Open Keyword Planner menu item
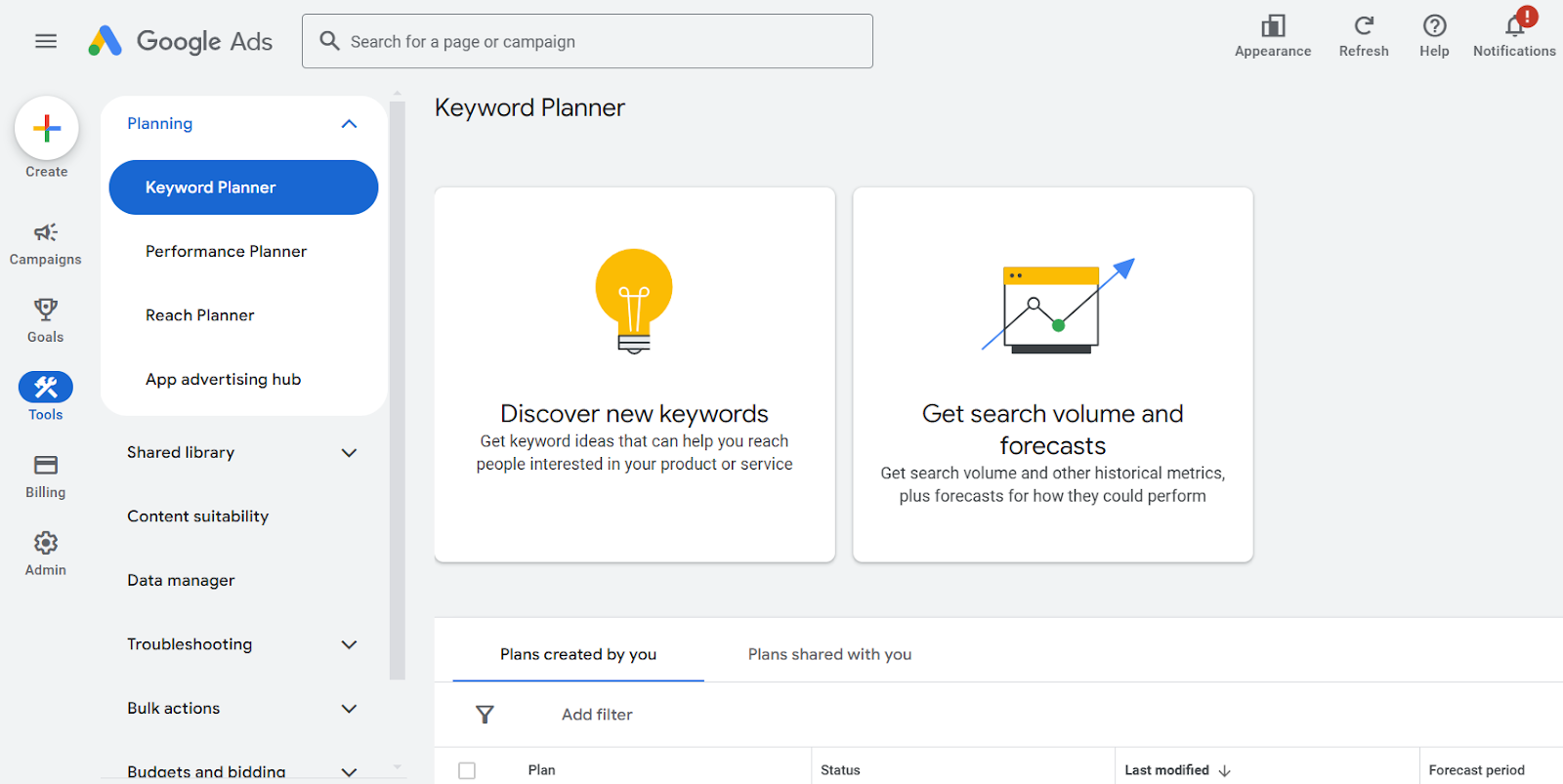Viewport: 1563px width, 784px height. pos(243,187)
